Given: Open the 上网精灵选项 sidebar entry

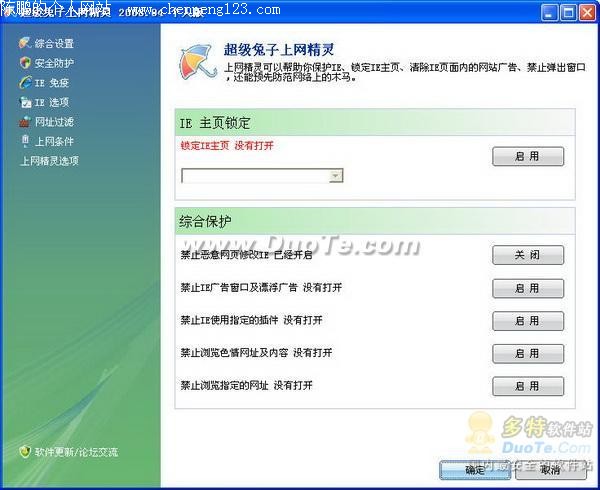Looking at the screenshot, I should click(49, 160).
